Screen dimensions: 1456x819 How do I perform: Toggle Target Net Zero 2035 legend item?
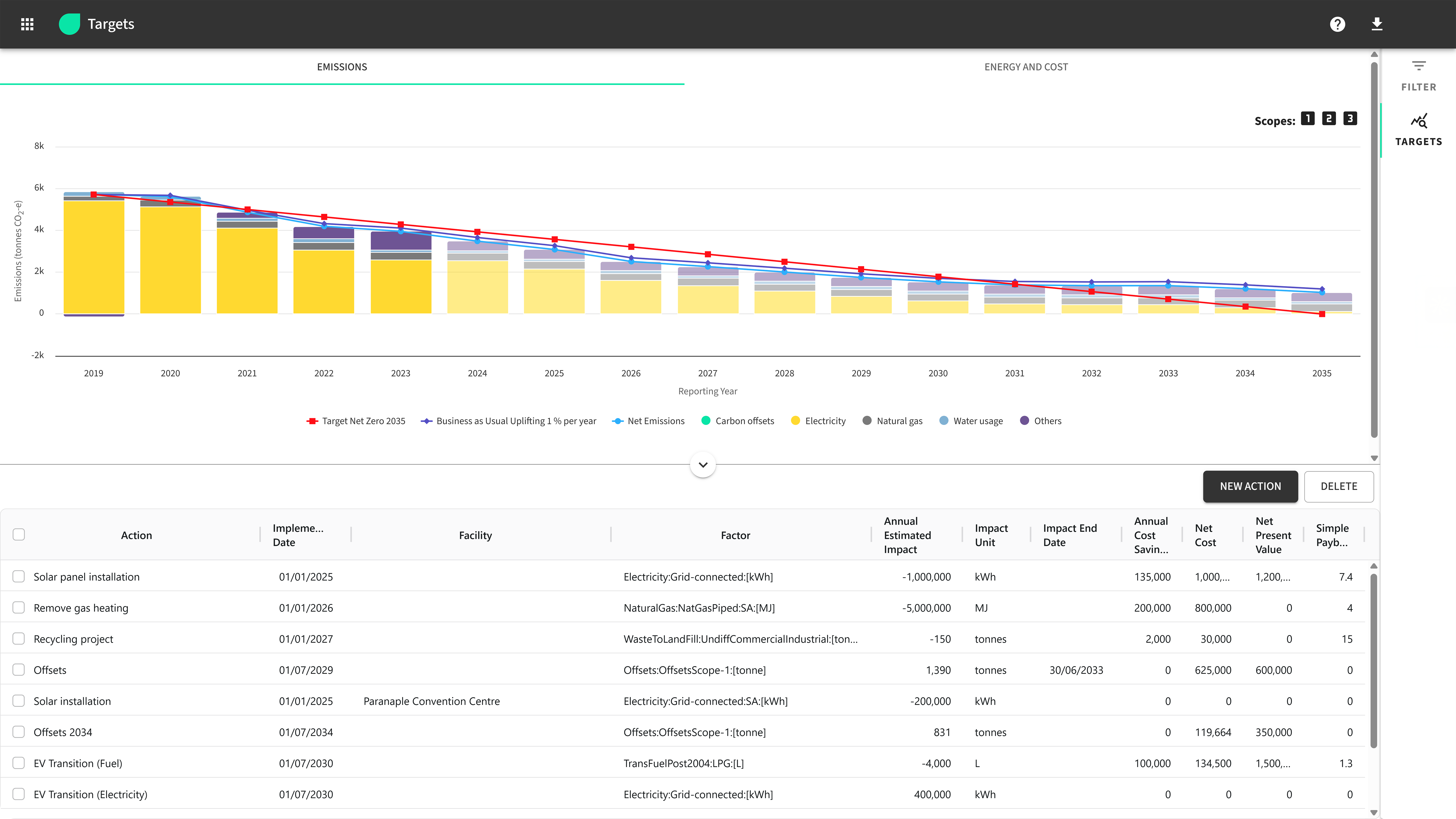356,421
